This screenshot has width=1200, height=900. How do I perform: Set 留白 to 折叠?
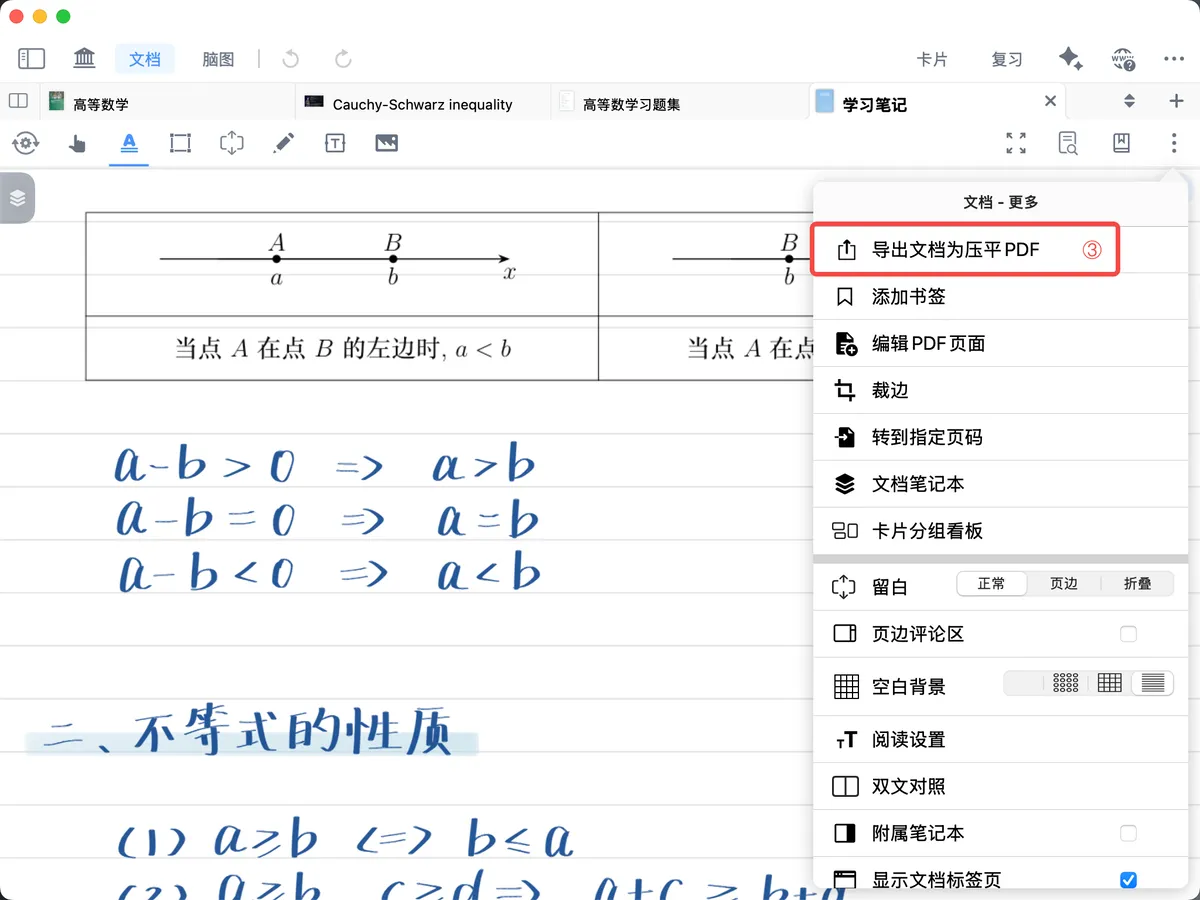coord(1138,584)
